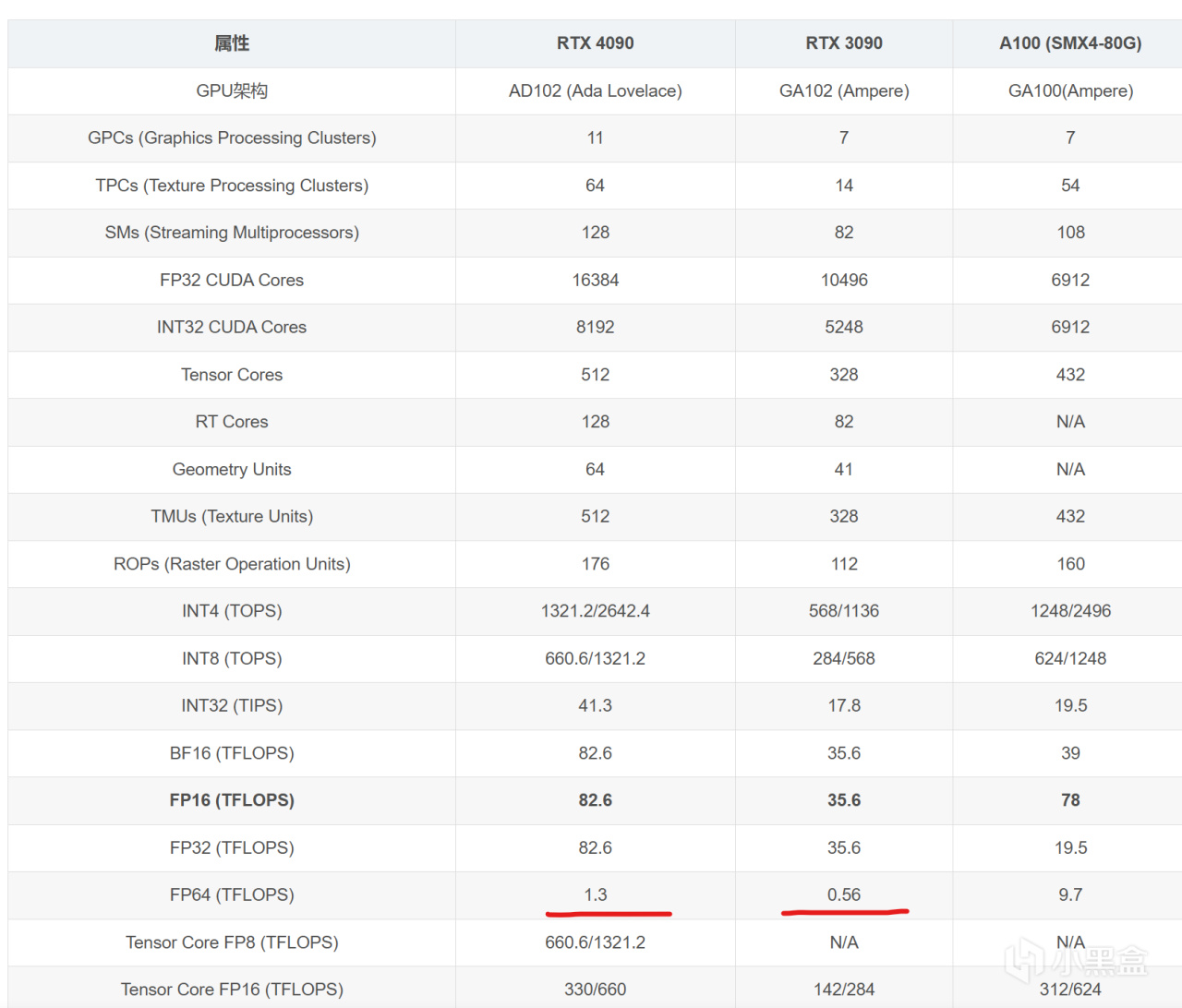Image resolution: width=1182 pixels, height=1008 pixels.
Task: Click the RTX 4090 column header
Action: 595,43
